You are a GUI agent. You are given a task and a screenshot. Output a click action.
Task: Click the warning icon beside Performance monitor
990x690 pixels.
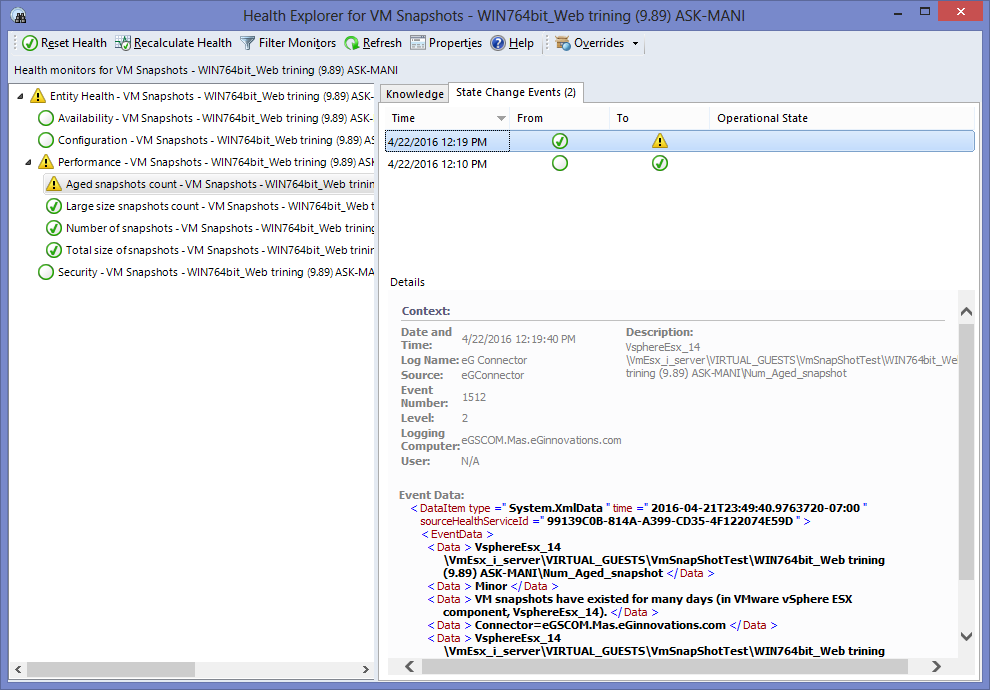click(x=46, y=162)
